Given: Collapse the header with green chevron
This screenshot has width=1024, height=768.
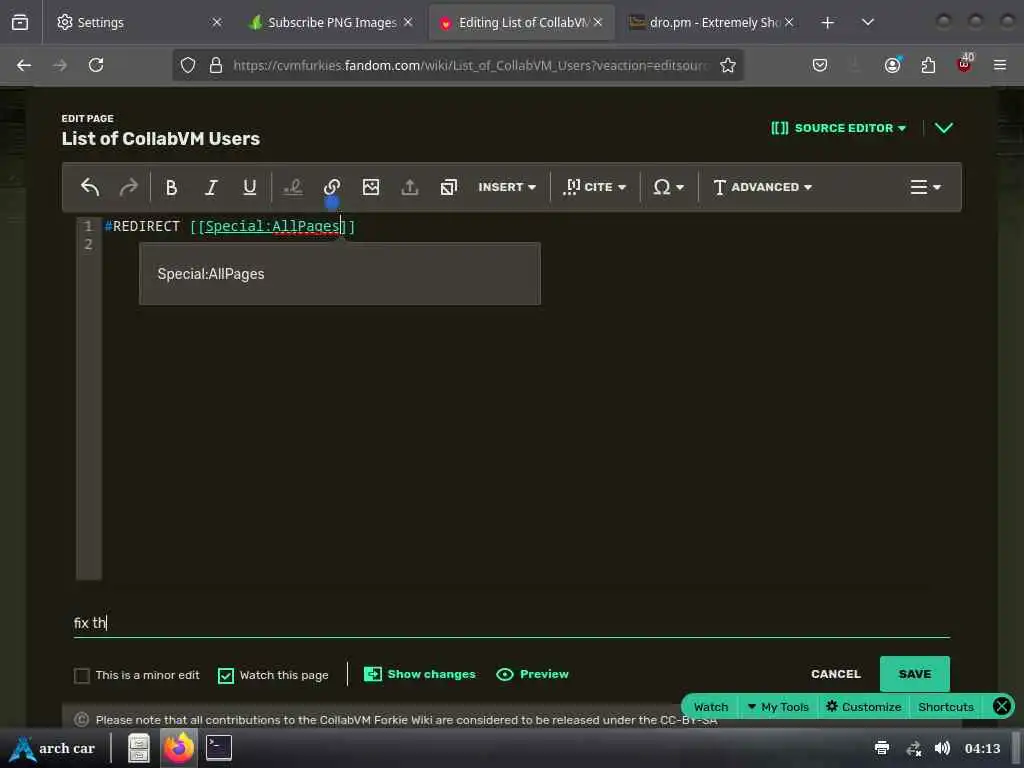Looking at the screenshot, I should (x=944, y=128).
